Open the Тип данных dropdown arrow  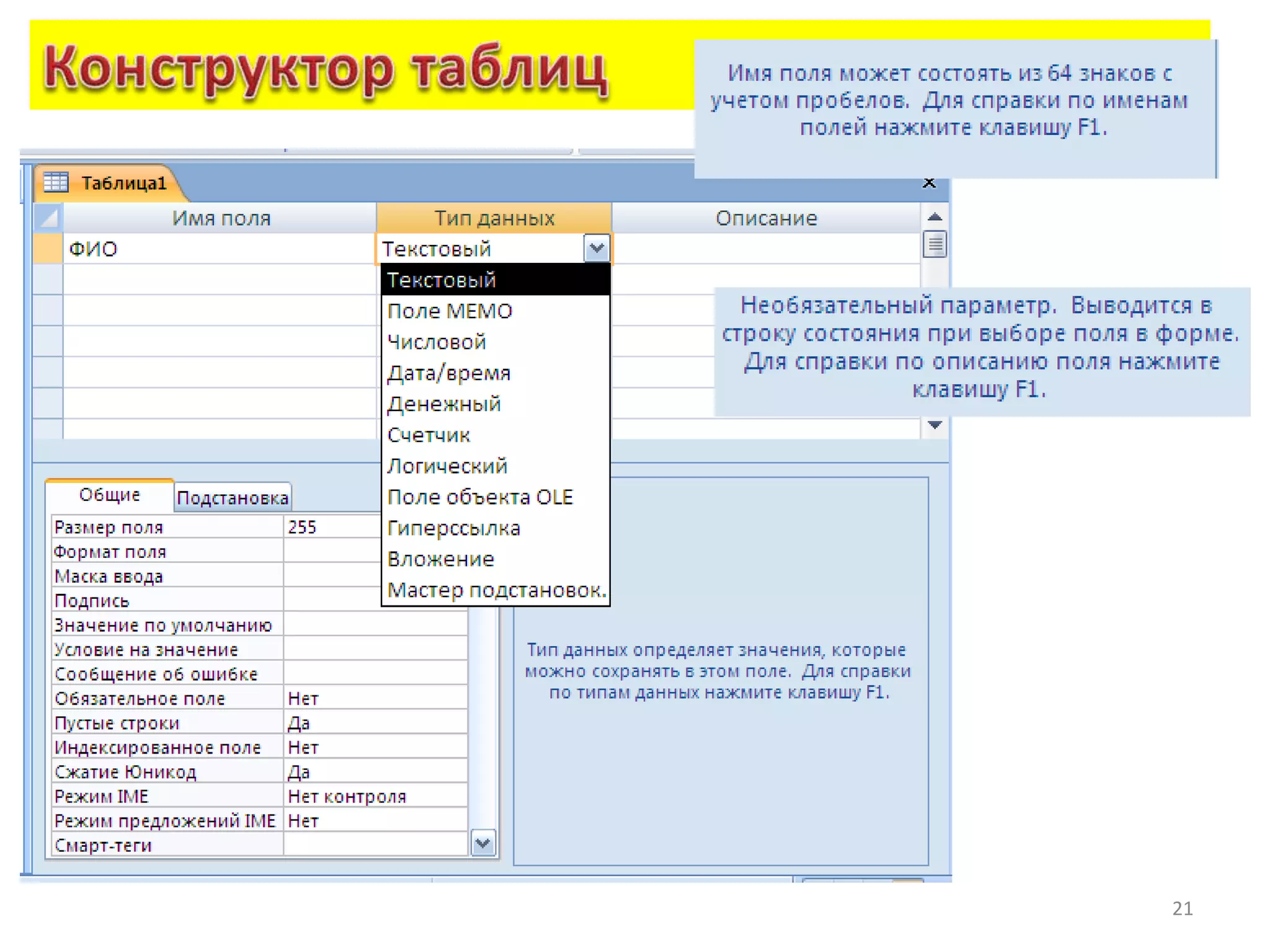[597, 249]
